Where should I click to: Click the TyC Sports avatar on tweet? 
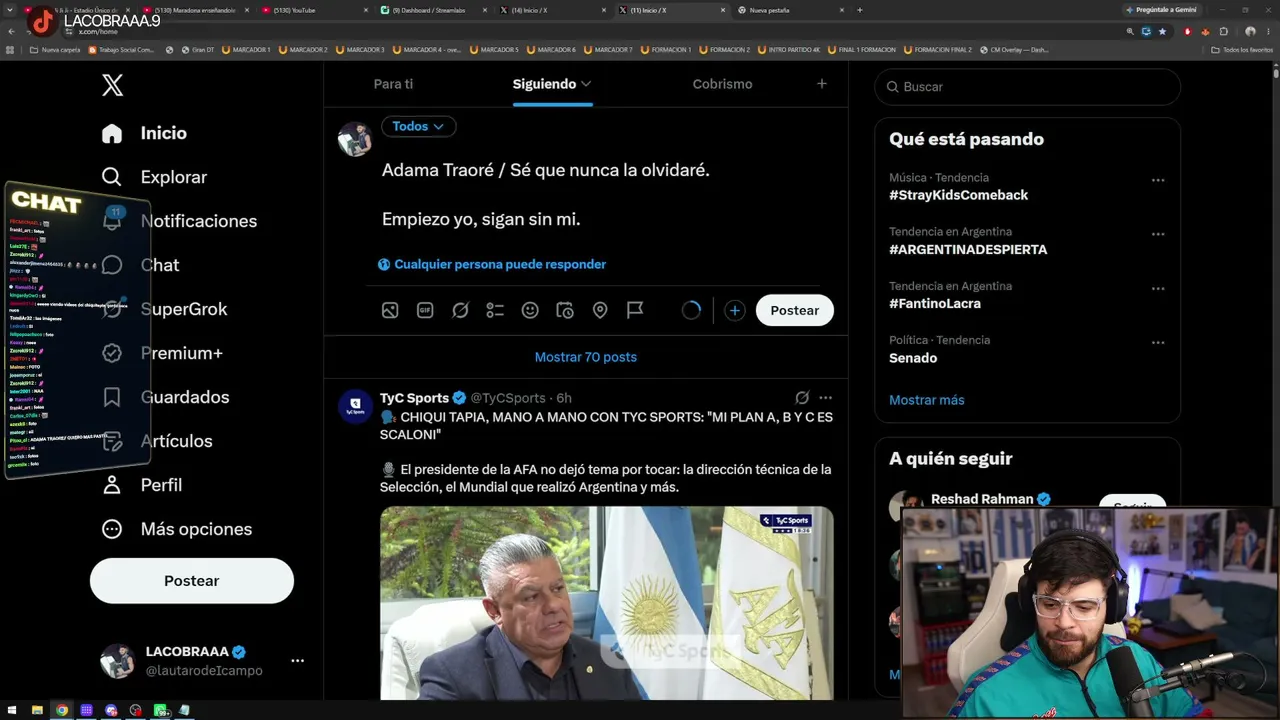[355, 406]
